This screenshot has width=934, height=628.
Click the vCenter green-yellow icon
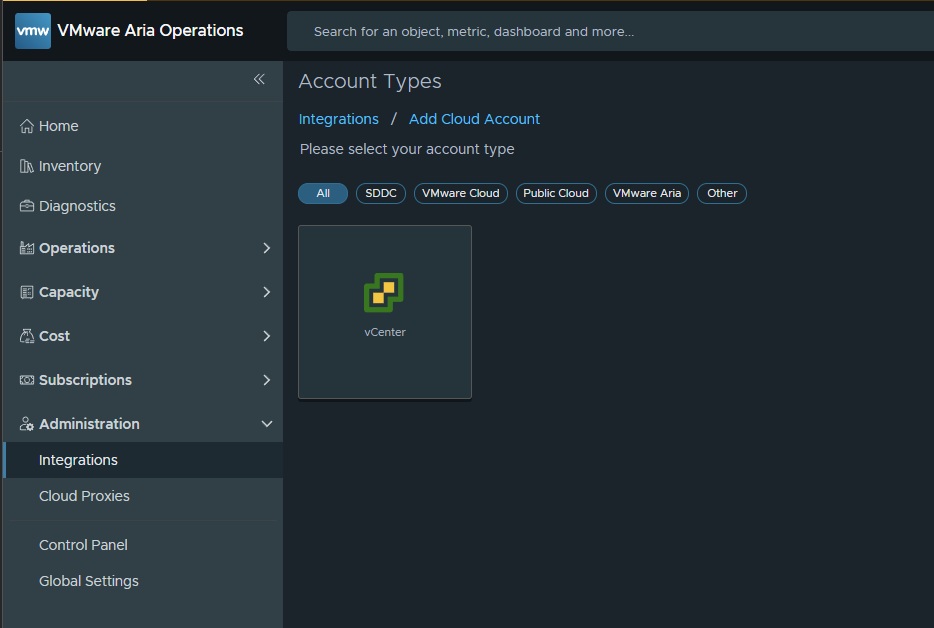click(384, 293)
